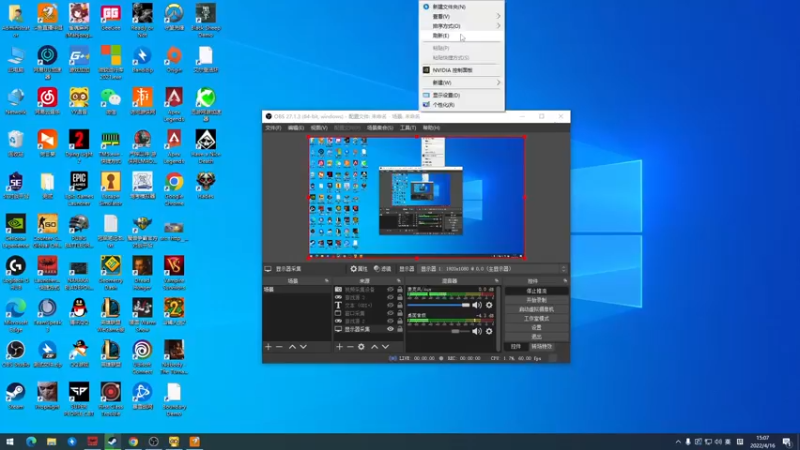Open Epic Games Launcher desktop icon
This screenshot has width=800, height=450.
(79, 188)
